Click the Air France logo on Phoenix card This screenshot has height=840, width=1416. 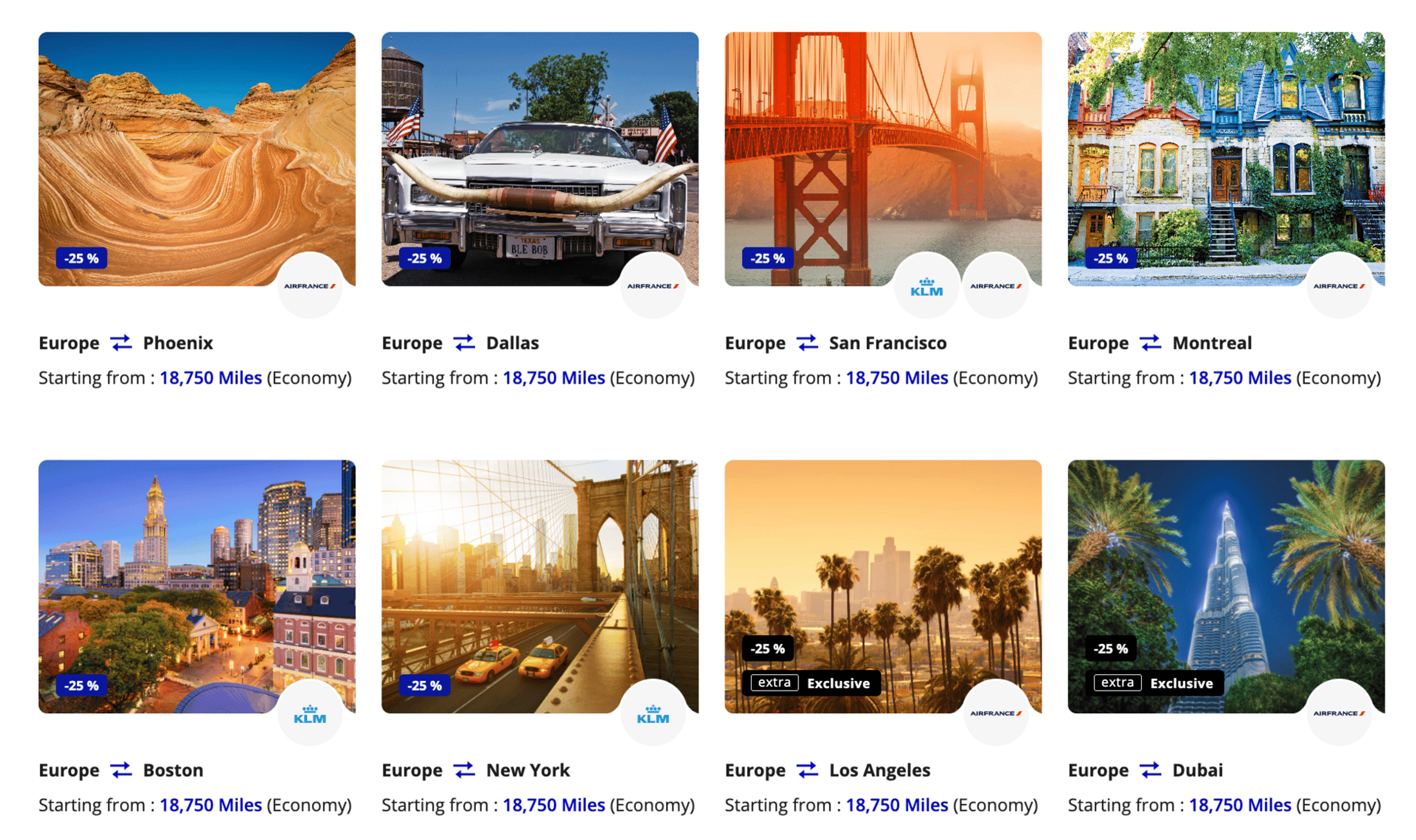(310, 287)
